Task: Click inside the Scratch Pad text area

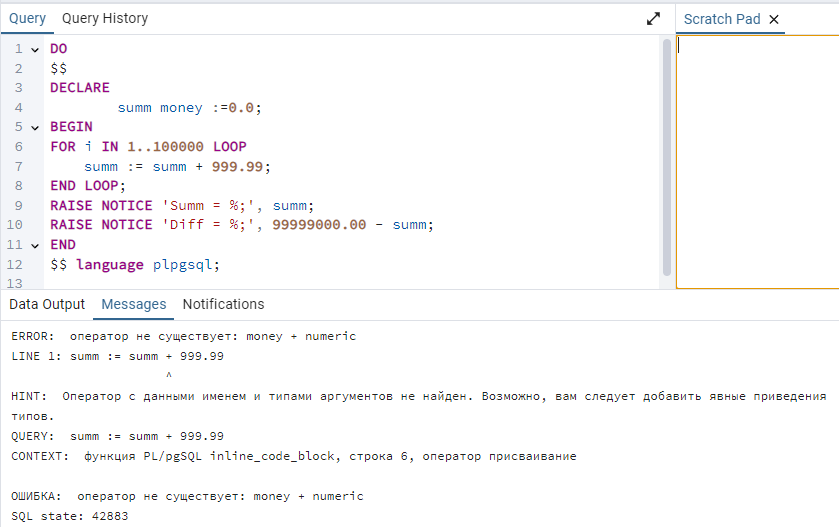Action: 758,162
